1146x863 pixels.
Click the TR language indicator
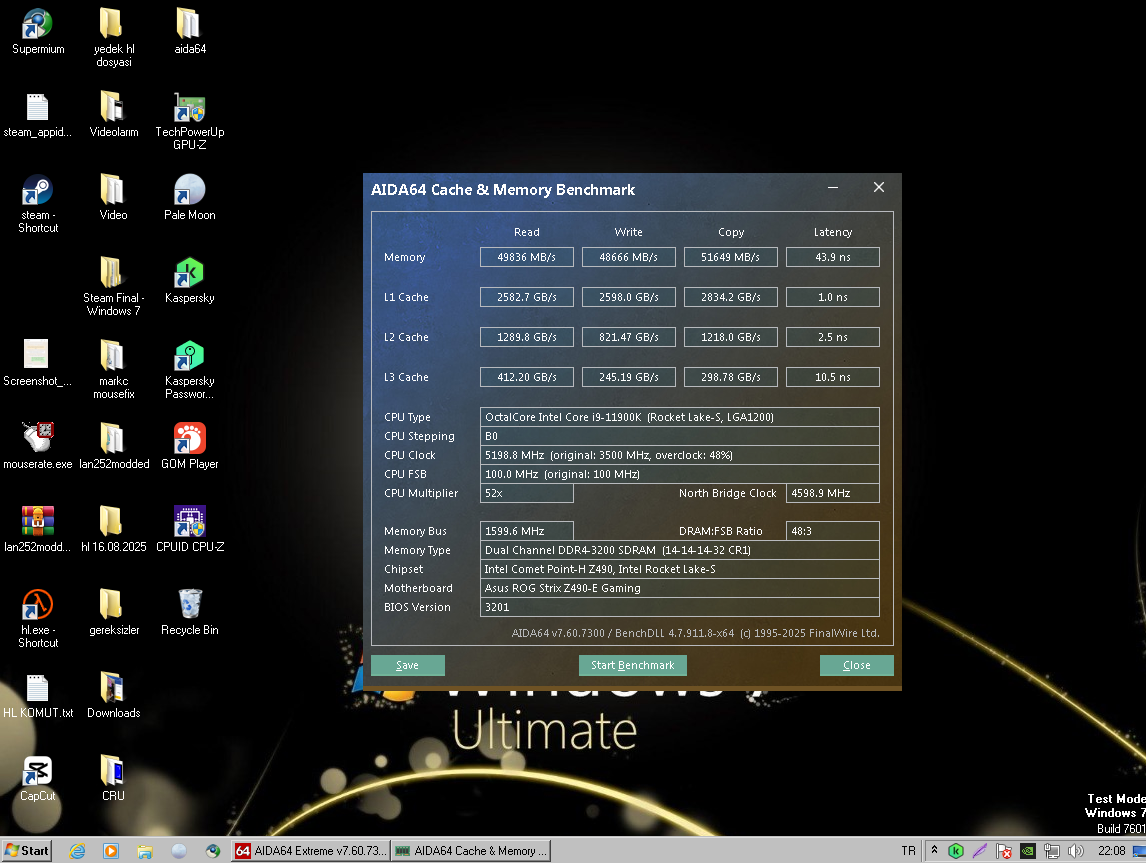click(908, 851)
